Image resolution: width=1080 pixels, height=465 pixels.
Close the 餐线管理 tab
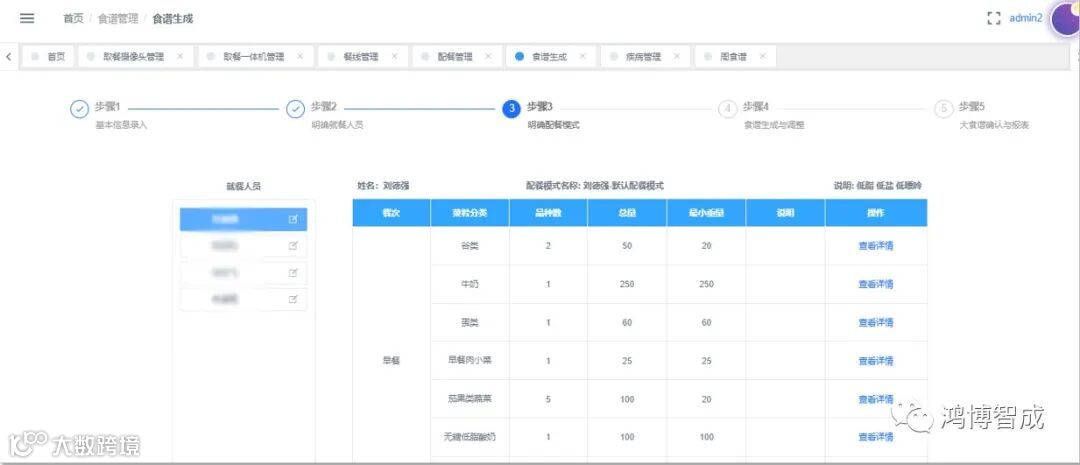tap(395, 56)
